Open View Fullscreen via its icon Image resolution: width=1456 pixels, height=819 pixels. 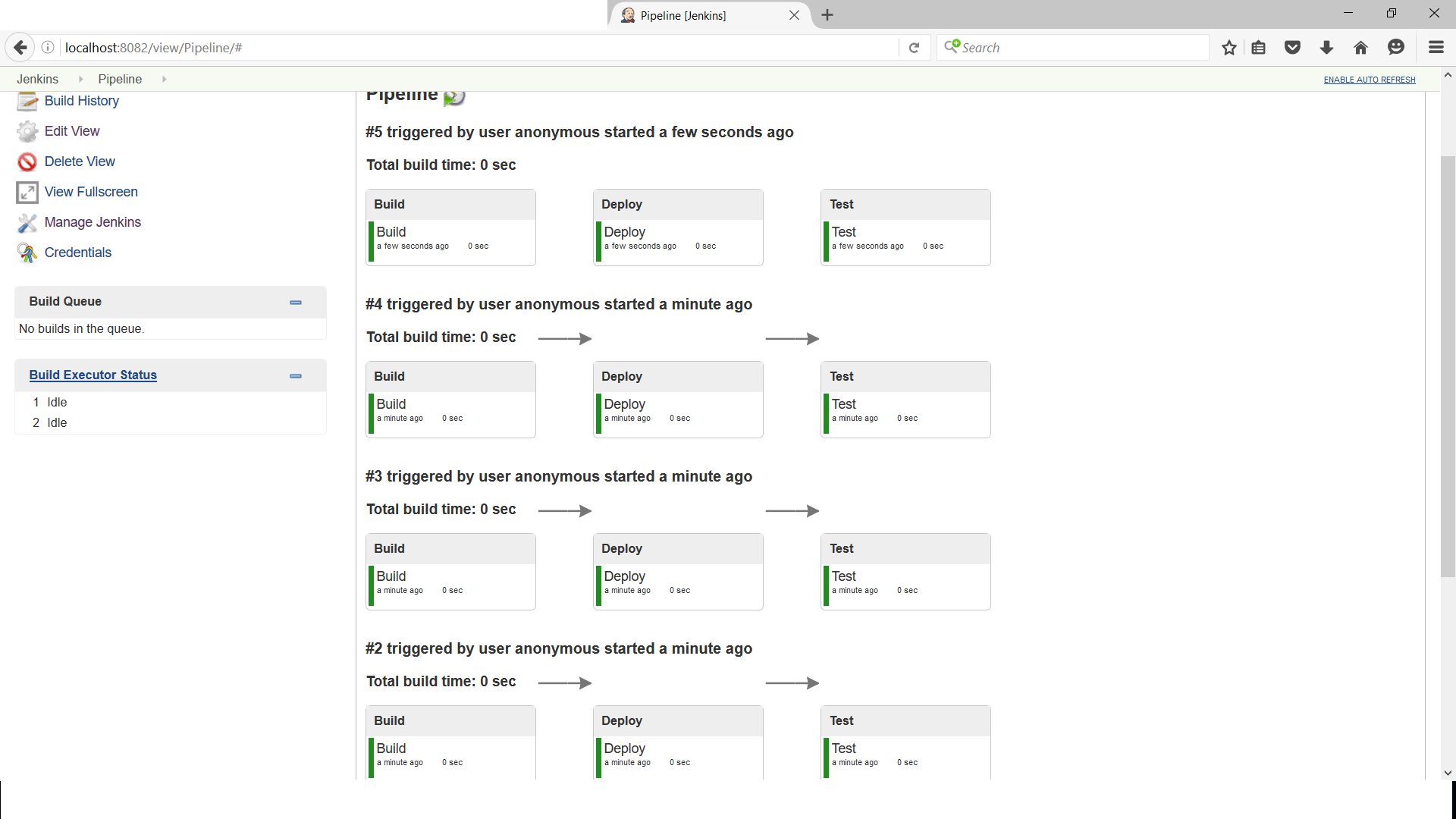(27, 192)
